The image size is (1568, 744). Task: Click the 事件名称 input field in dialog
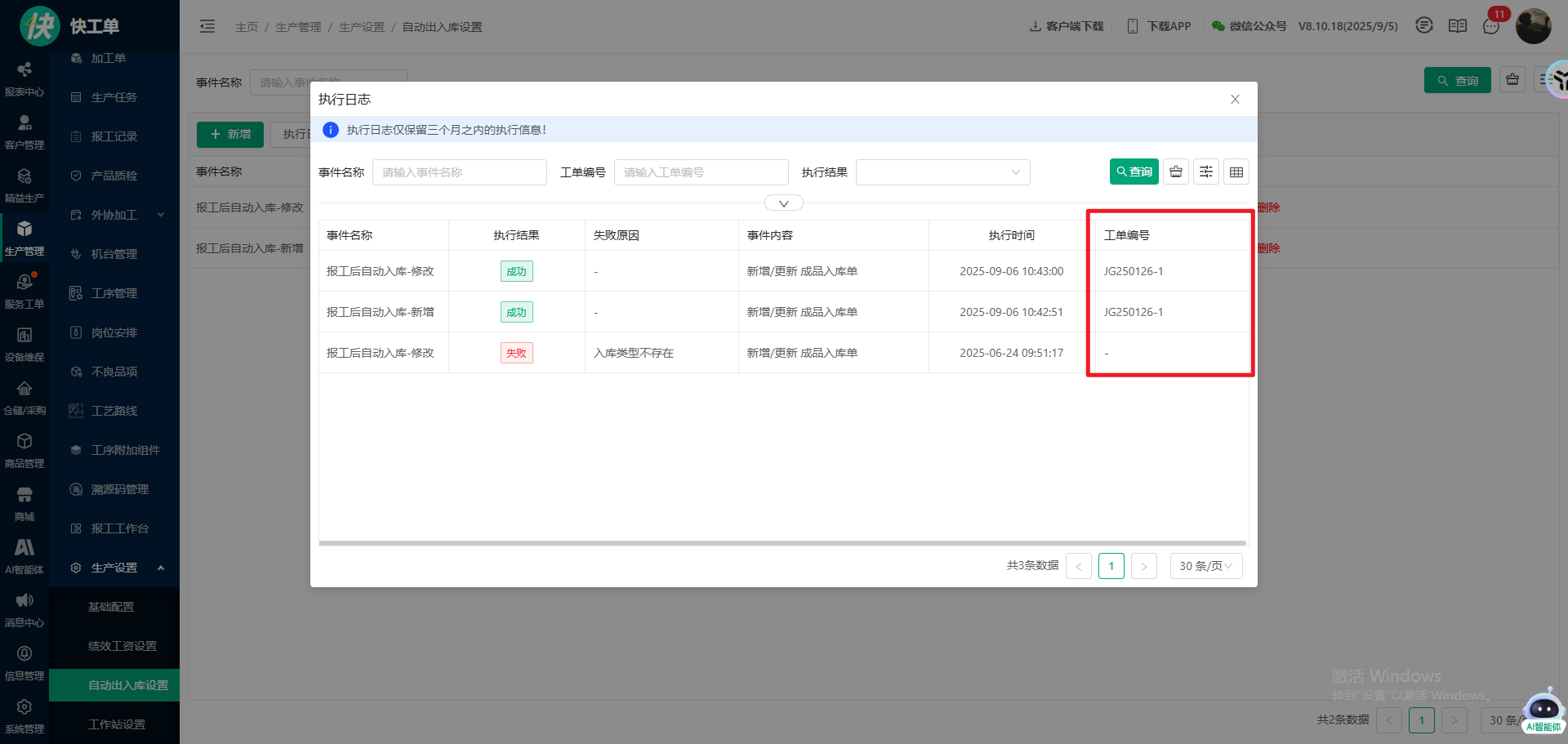459,172
